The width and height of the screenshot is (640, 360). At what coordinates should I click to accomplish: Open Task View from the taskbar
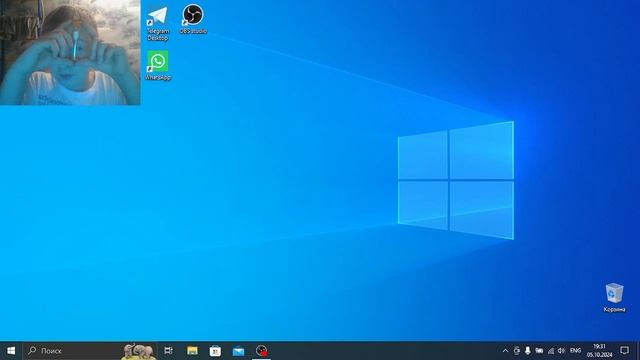coord(168,351)
